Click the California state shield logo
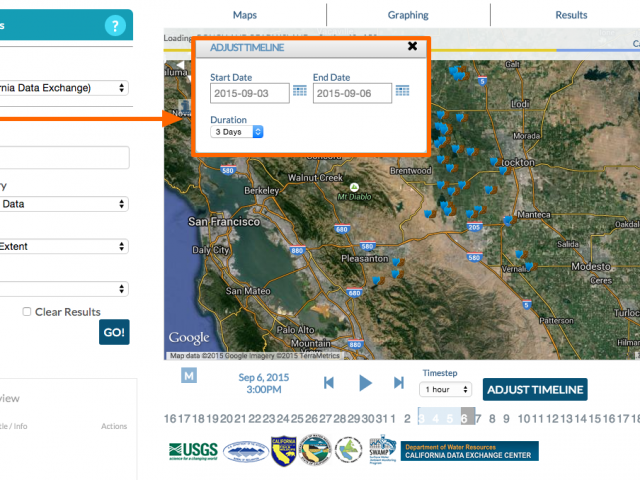 click(x=283, y=451)
